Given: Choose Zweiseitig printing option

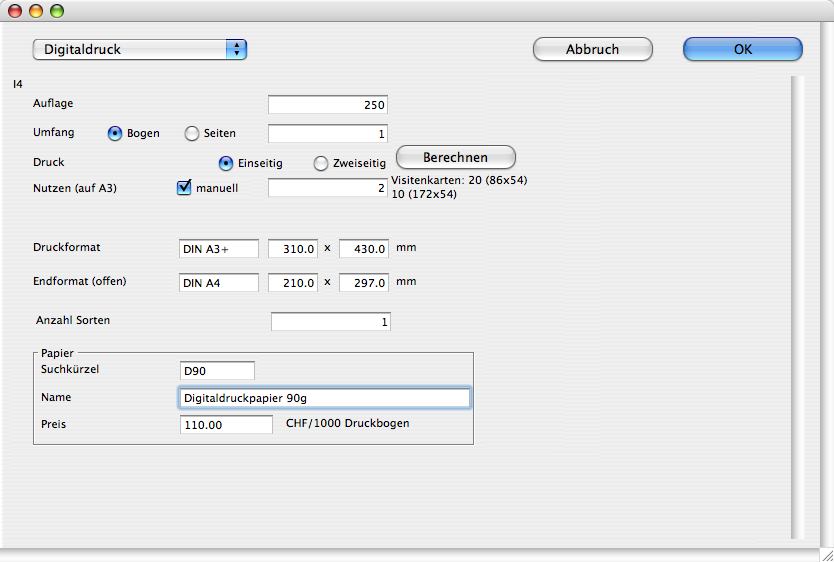Looking at the screenshot, I should tap(321, 163).
